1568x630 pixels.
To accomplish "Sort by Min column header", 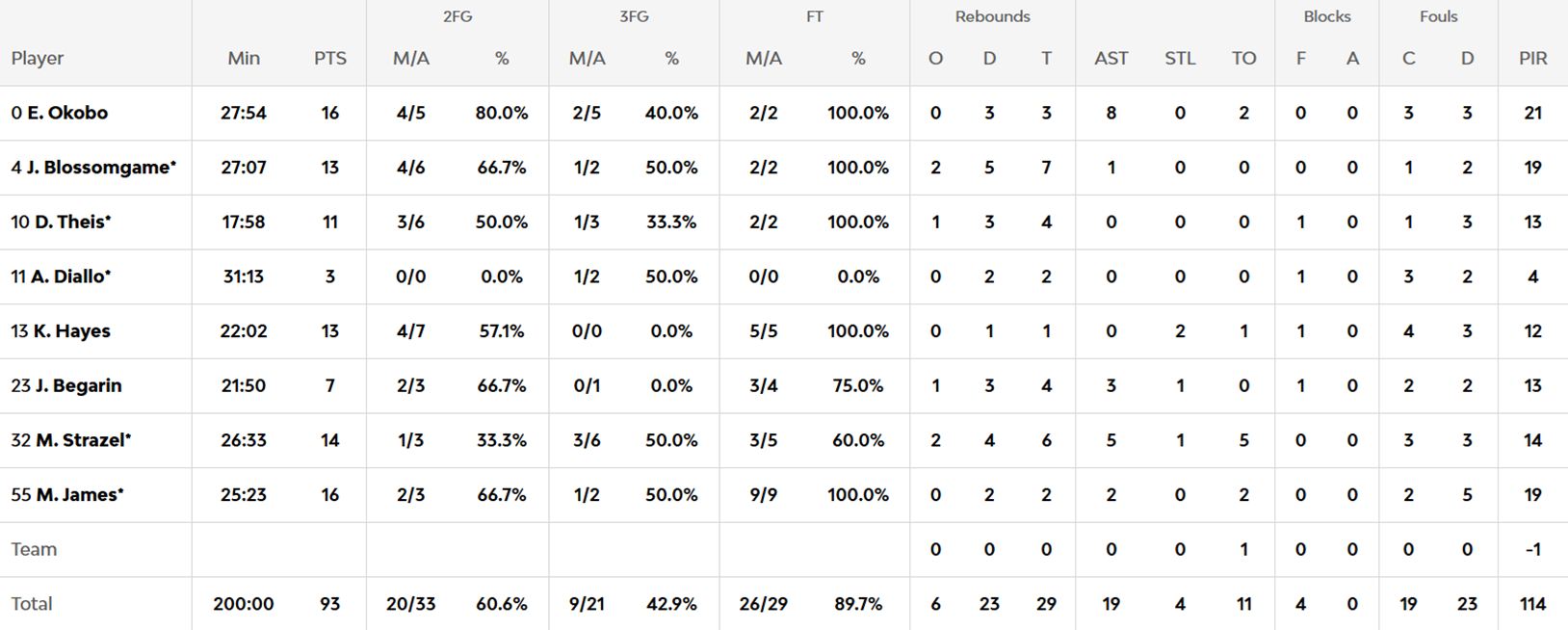I will click(244, 59).
